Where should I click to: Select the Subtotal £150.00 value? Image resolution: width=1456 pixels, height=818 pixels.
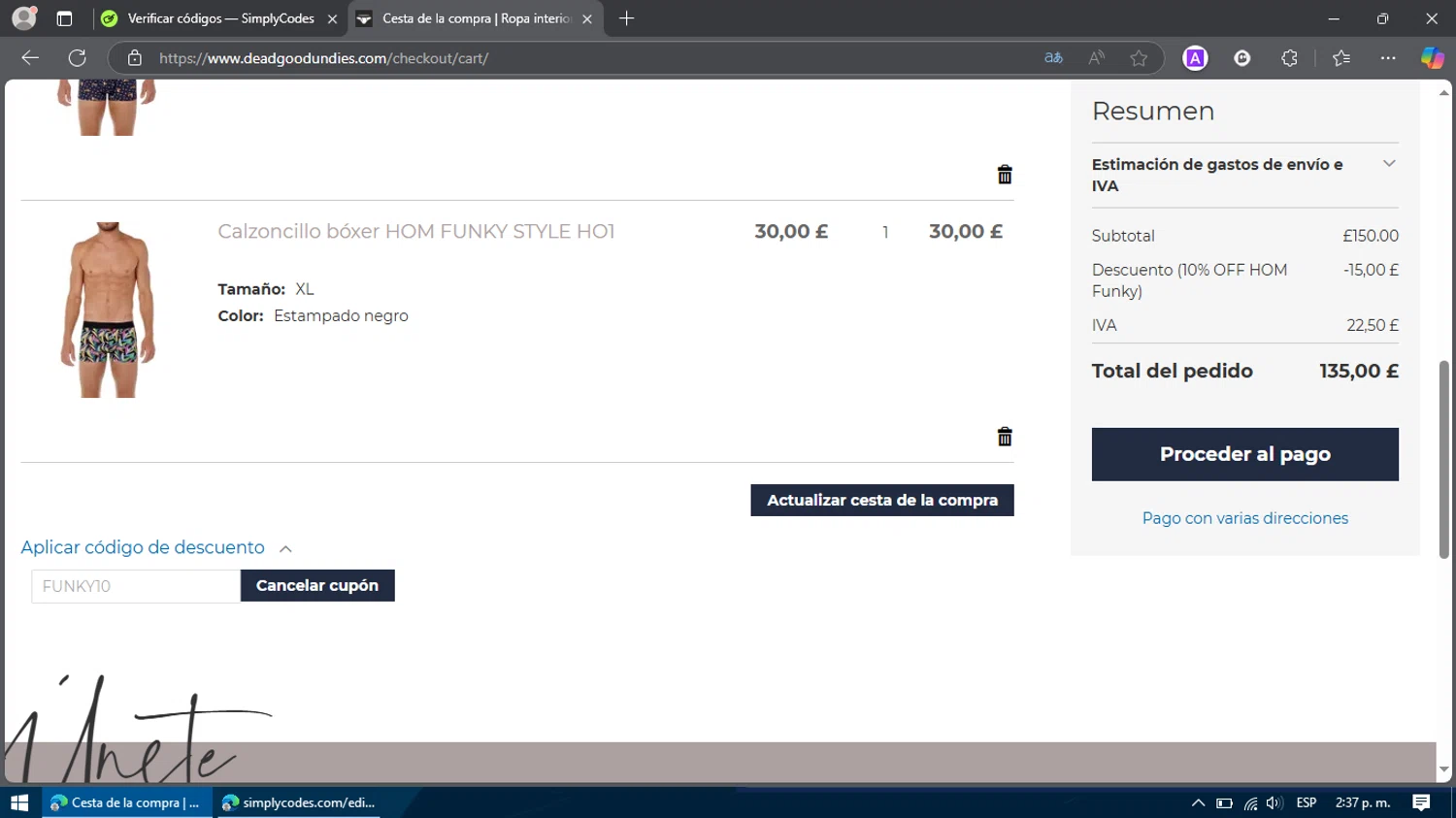pyautogui.click(x=1371, y=236)
